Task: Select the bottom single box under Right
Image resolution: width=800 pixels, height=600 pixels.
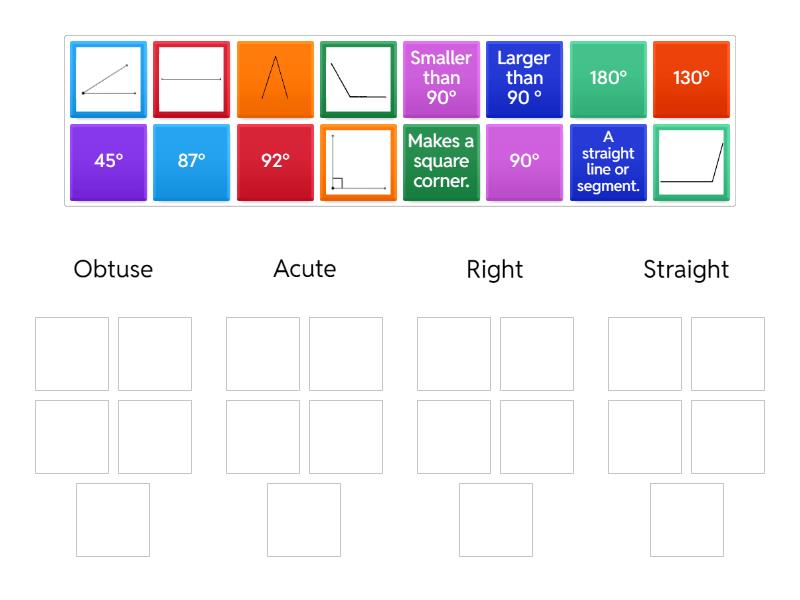Action: (496, 520)
